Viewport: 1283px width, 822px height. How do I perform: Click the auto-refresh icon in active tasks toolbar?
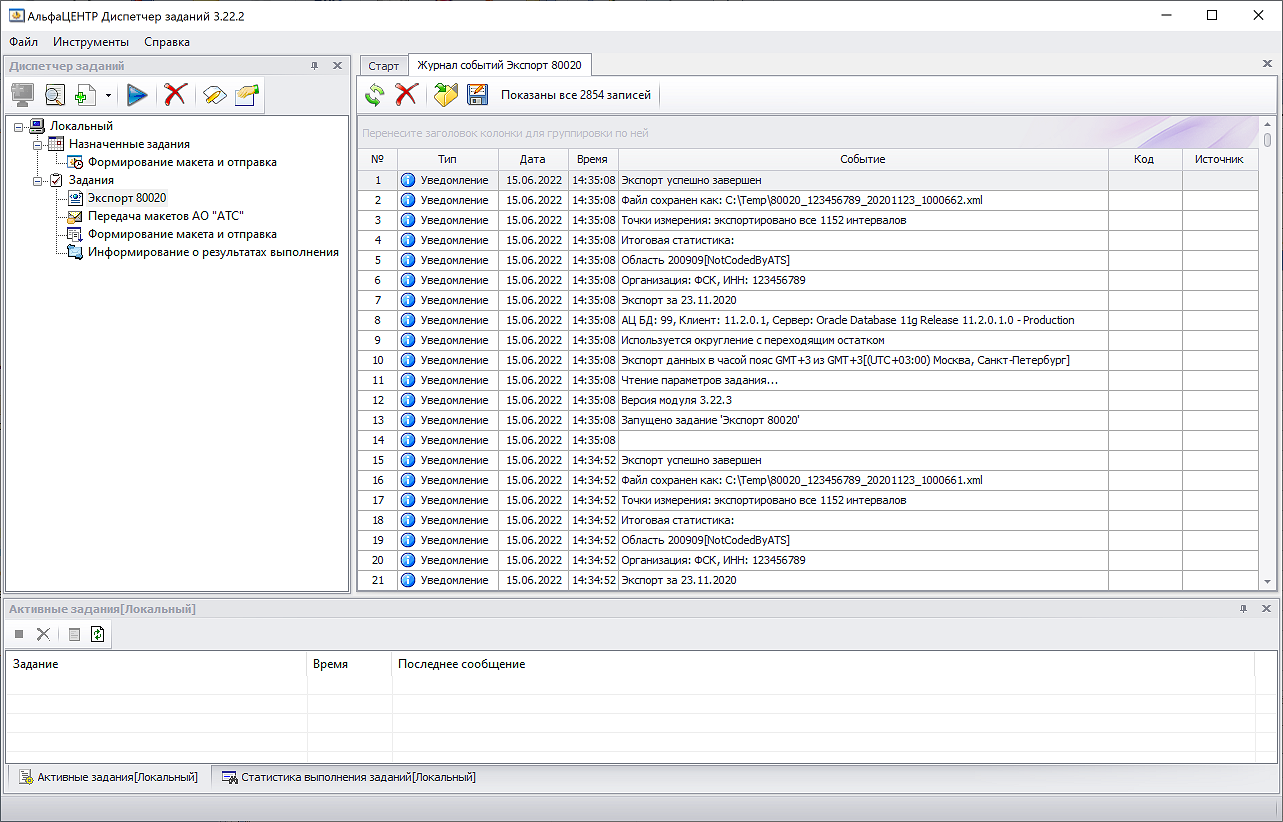pyautogui.click(x=97, y=634)
